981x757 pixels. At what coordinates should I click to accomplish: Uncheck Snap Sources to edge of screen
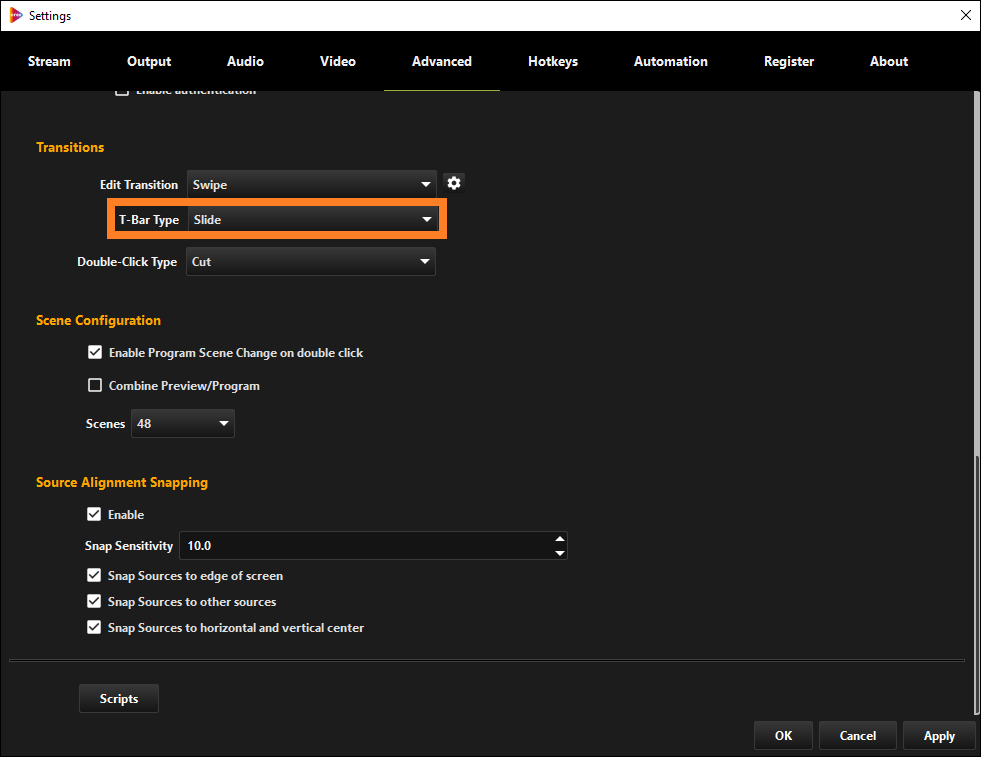94,576
